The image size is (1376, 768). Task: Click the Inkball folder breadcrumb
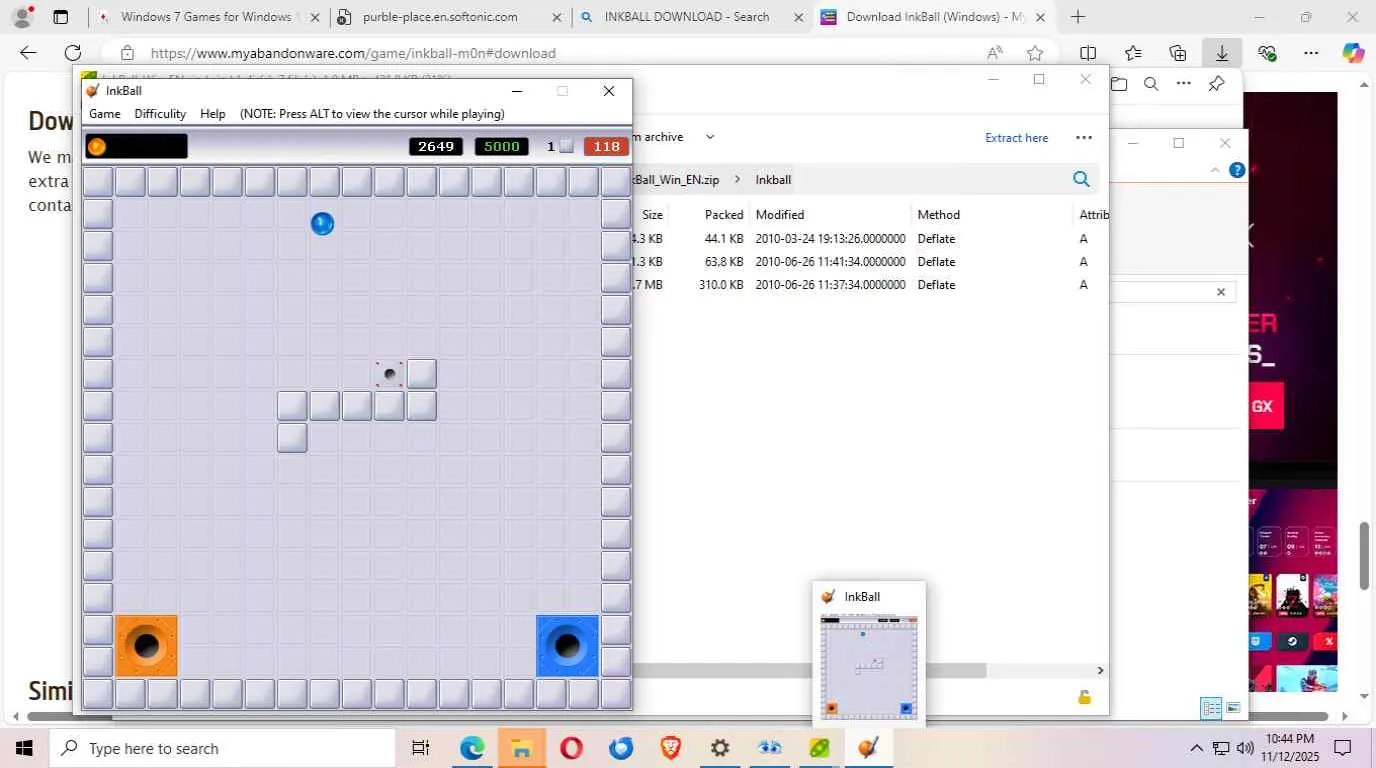[x=773, y=180]
